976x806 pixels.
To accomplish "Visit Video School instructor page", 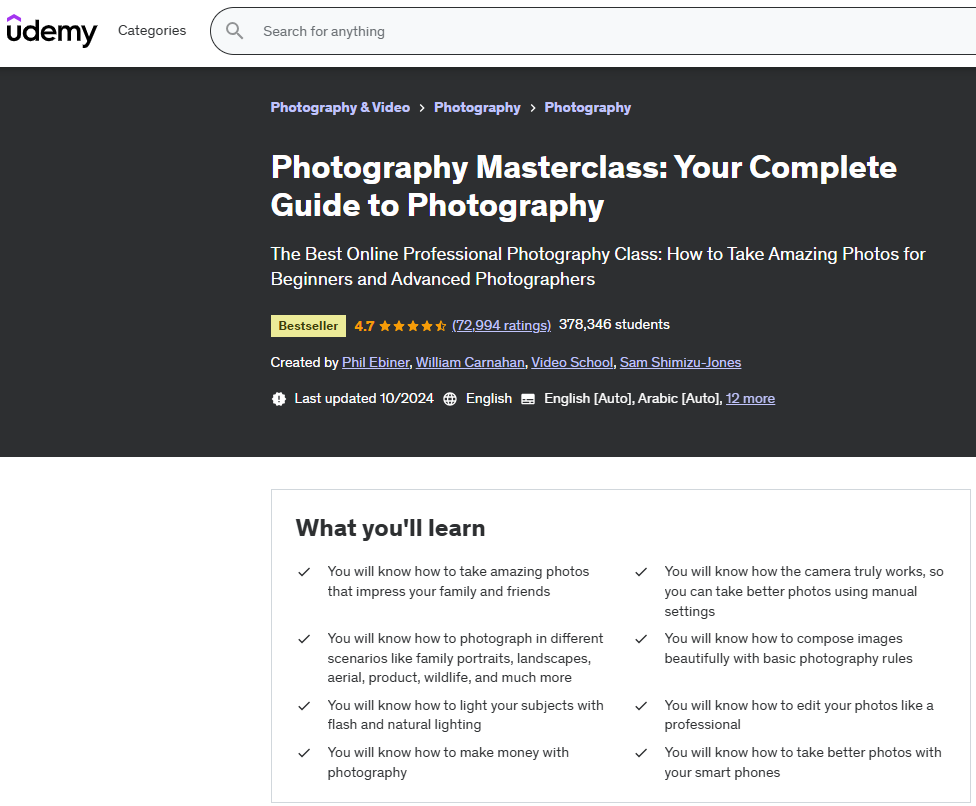I will point(571,363).
